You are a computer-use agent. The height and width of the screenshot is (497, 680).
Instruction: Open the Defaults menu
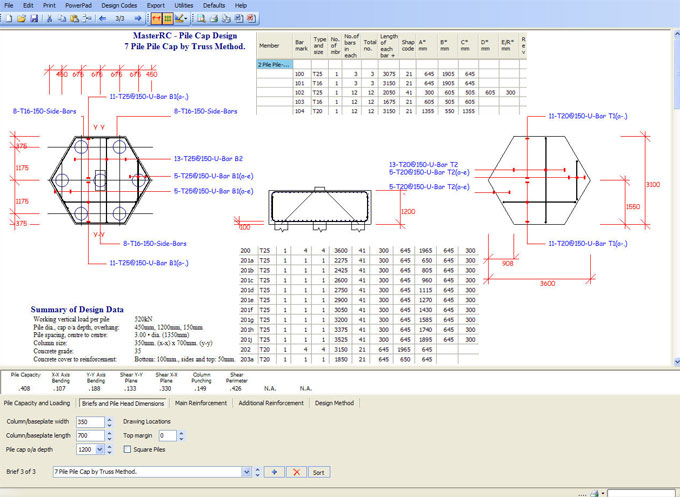214,6
